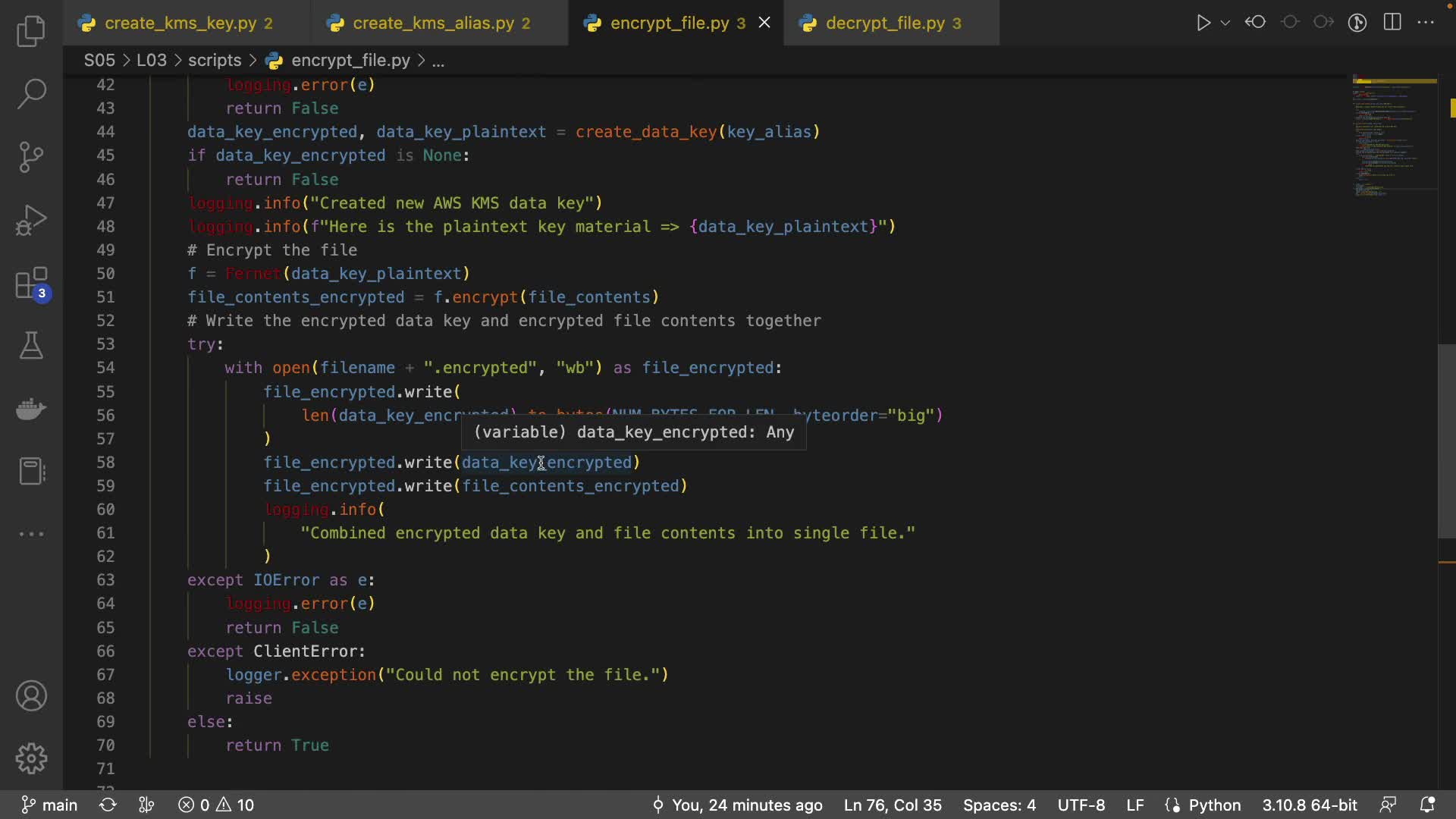
Task: Expand additional views ellipsis in activity bar
Action: (31, 534)
